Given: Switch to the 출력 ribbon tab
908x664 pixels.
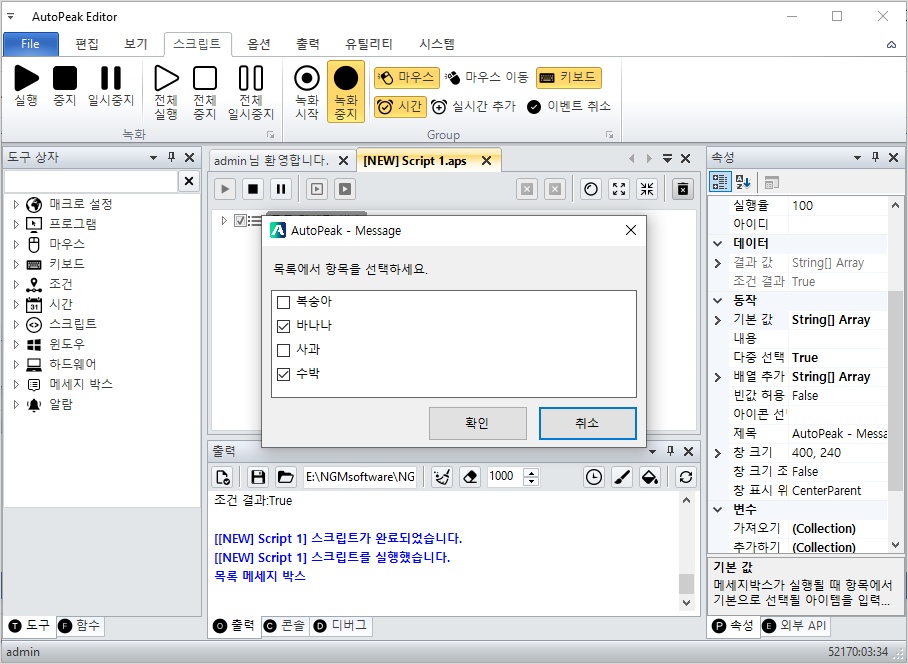Looking at the screenshot, I should coord(307,44).
